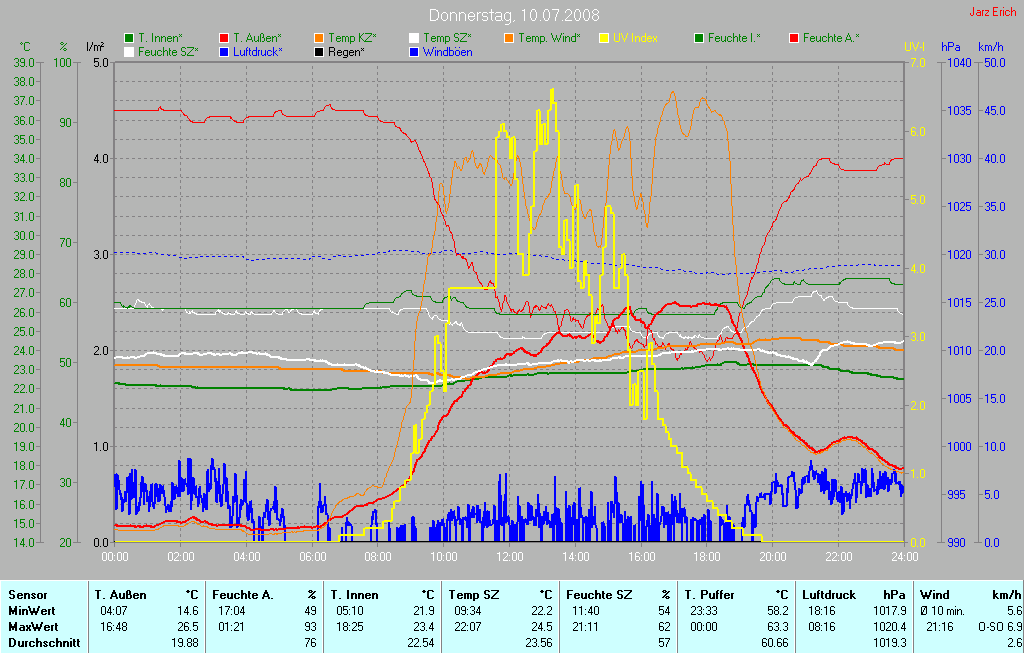
Task: Click Feuchte A. max value 93
Action: [x=310, y=627]
